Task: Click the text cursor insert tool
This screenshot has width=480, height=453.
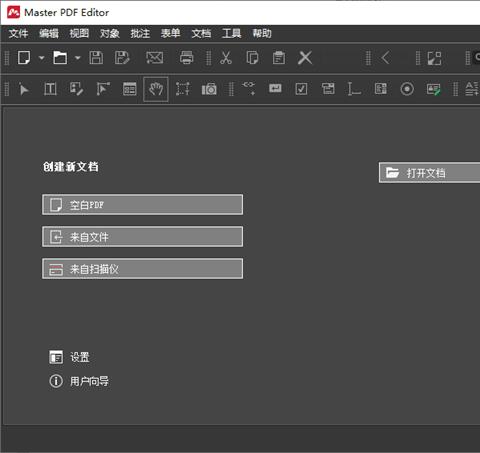Action: [354, 89]
